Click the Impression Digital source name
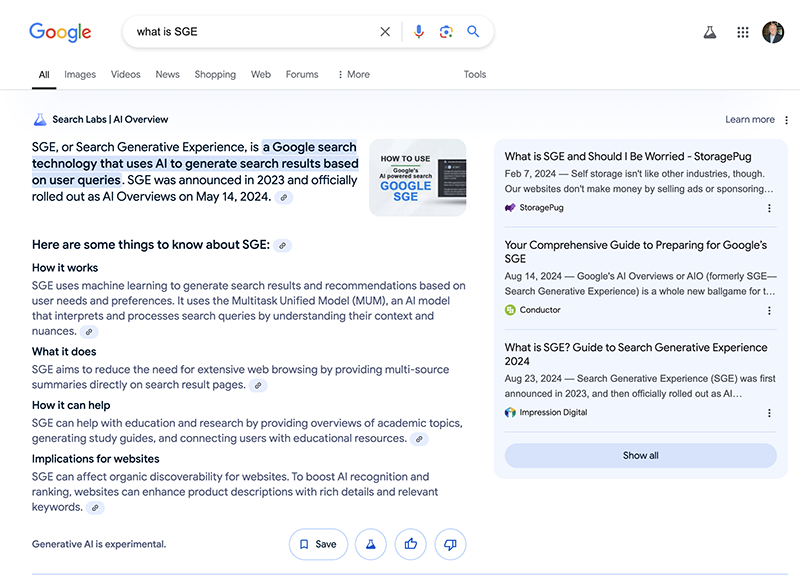800x578 pixels. click(x=553, y=412)
